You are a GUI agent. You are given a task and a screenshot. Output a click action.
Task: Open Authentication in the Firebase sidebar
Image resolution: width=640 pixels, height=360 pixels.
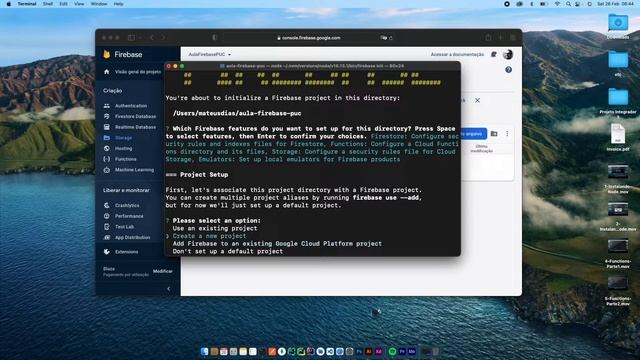131,106
